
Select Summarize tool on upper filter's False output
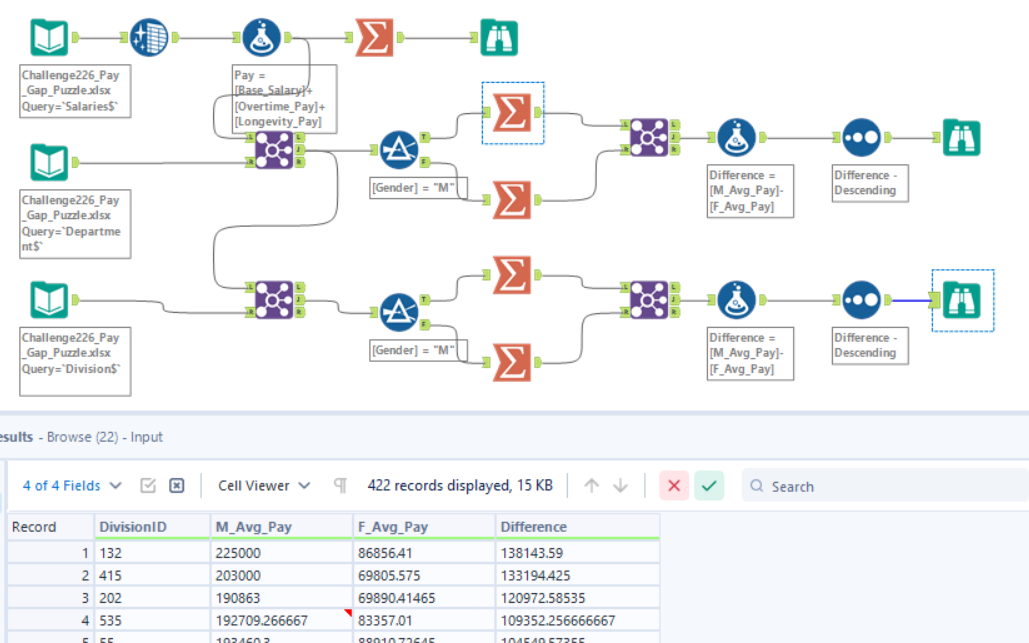(512, 200)
